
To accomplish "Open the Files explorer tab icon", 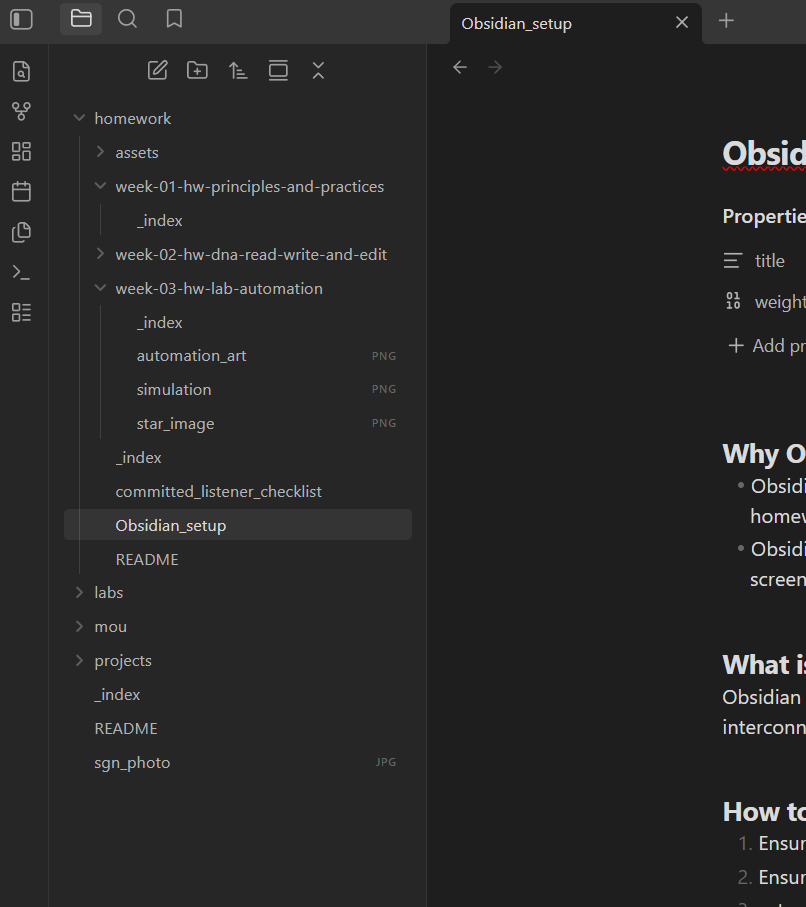I will tap(81, 19).
